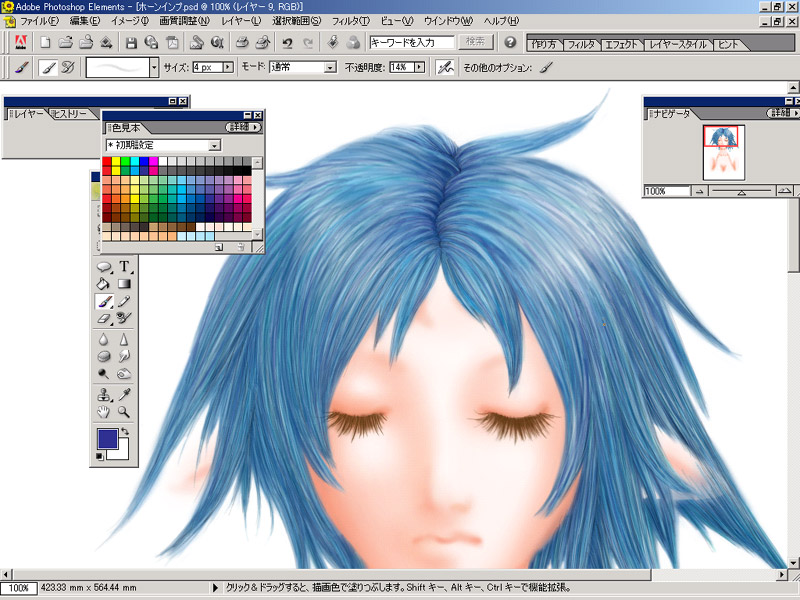Pick the pure red swatch in top row
Image resolution: width=800 pixels, height=600 pixels.
coord(107,162)
